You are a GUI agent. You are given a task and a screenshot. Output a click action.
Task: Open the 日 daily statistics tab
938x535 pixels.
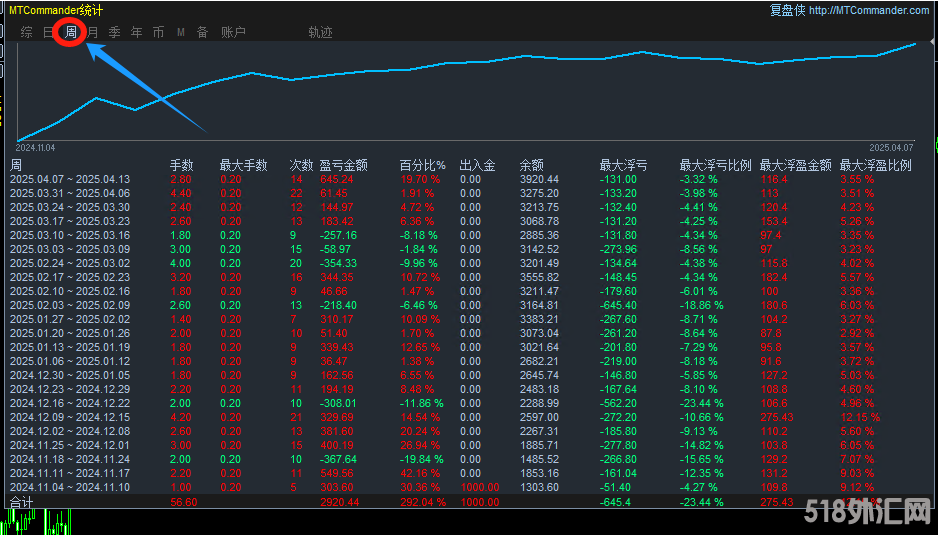pyautogui.click(x=48, y=32)
